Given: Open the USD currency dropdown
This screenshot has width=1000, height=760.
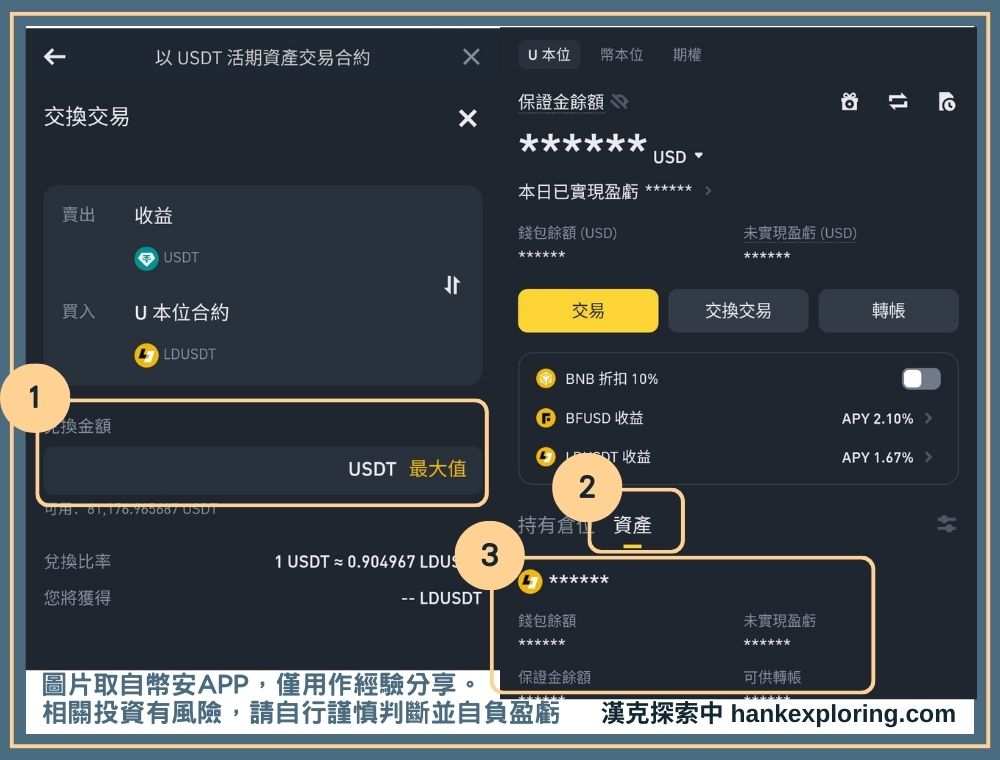Looking at the screenshot, I should click(x=678, y=157).
